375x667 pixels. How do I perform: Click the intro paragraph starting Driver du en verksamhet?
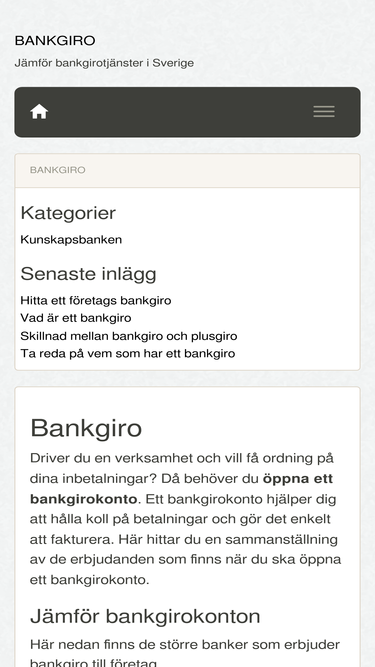185,519
